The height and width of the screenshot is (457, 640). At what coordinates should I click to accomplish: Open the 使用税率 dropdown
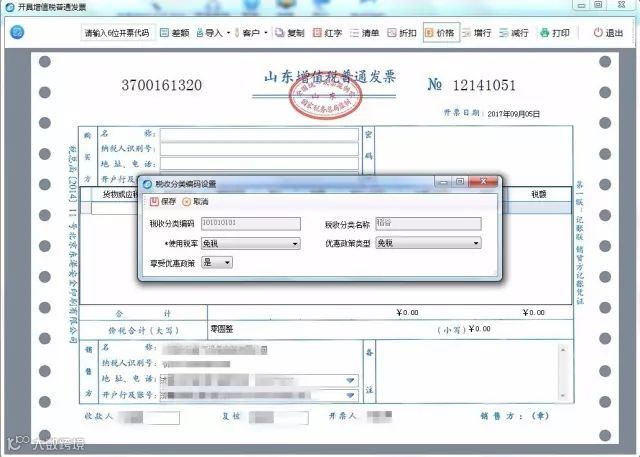[251, 243]
